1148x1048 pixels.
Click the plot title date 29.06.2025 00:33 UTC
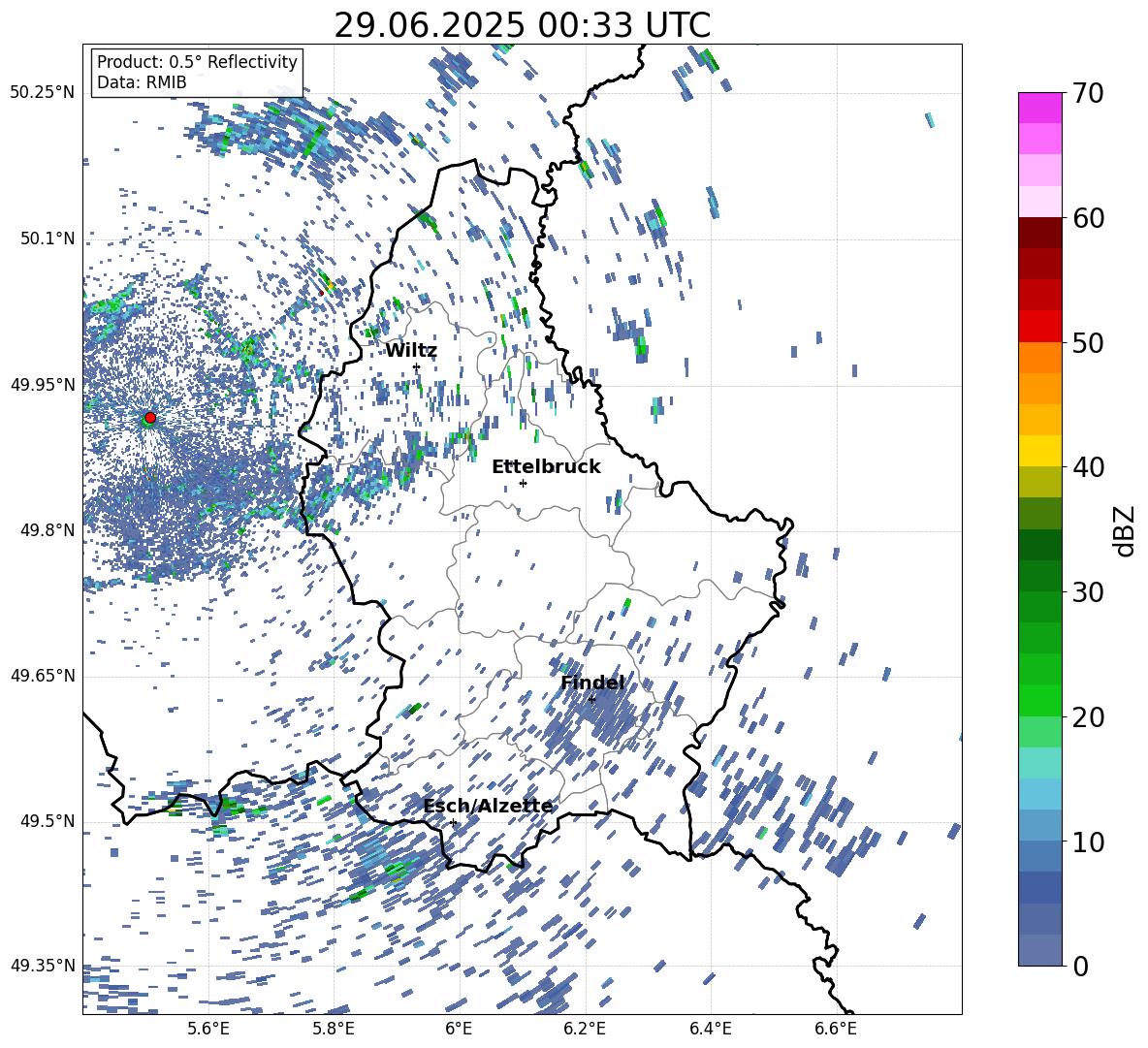[x=522, y=25]
